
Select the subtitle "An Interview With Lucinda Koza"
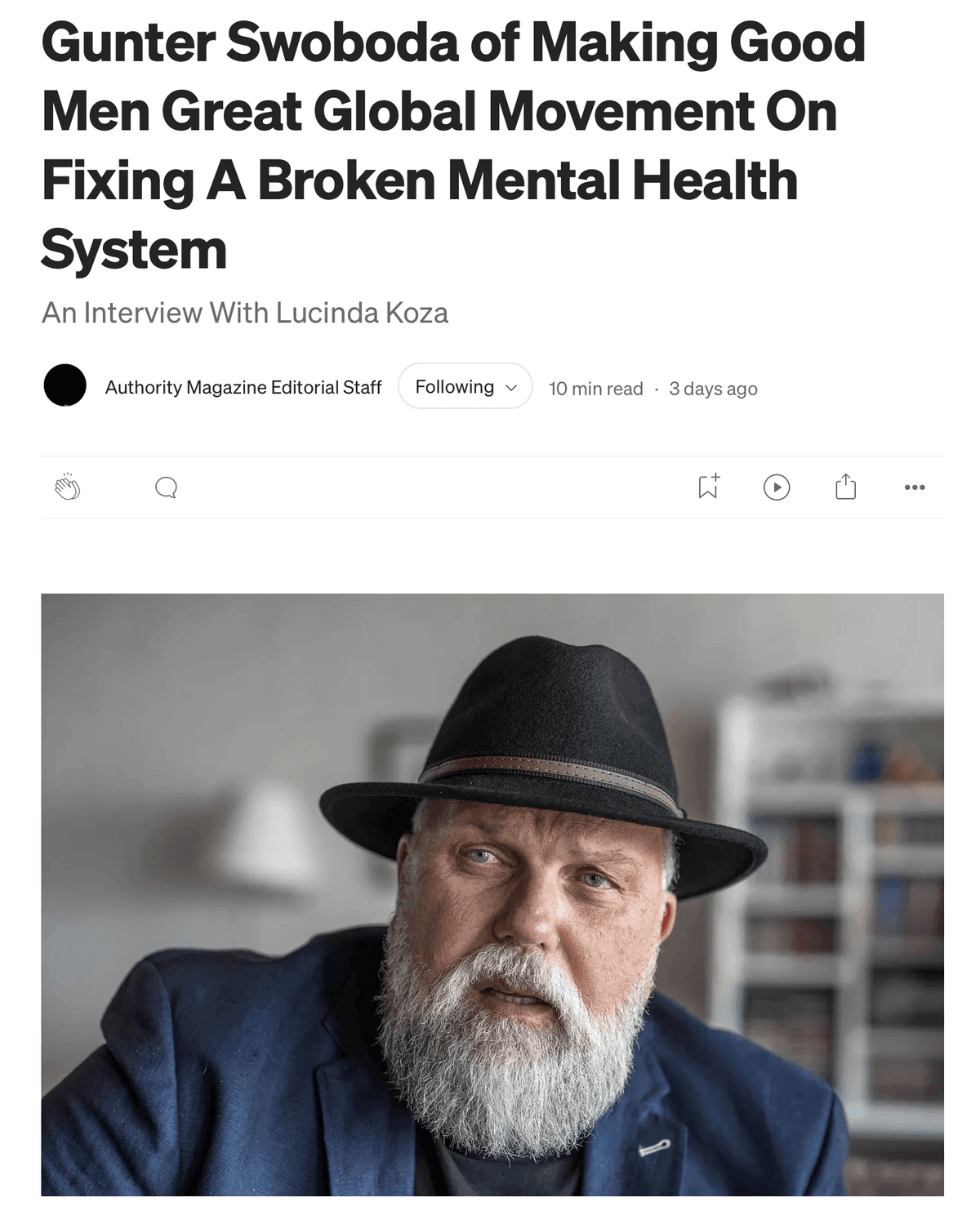(x=245, y=313)
